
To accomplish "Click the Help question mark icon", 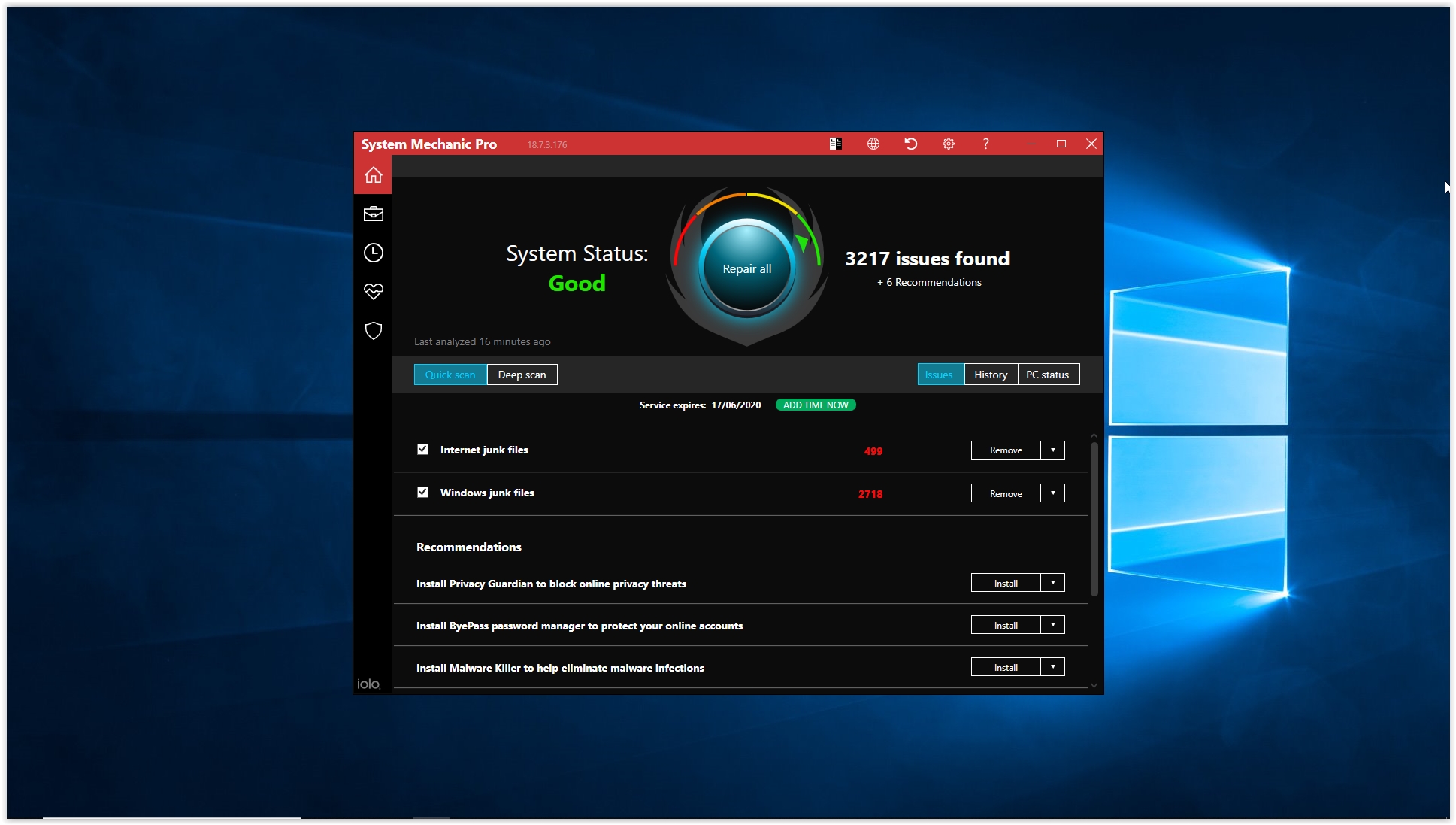I will click(x=983, y=143).
